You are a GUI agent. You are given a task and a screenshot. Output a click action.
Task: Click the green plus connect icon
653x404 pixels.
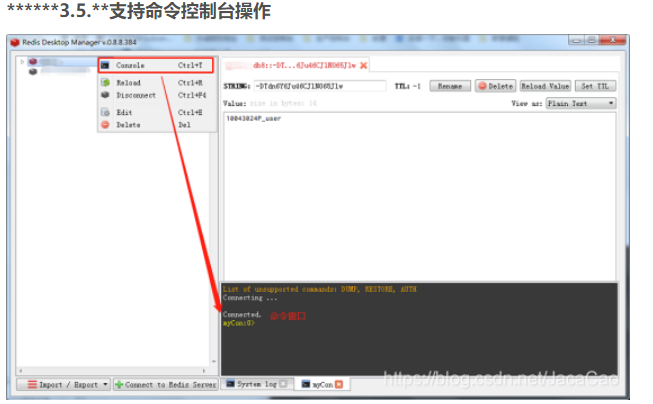[119, 384]
